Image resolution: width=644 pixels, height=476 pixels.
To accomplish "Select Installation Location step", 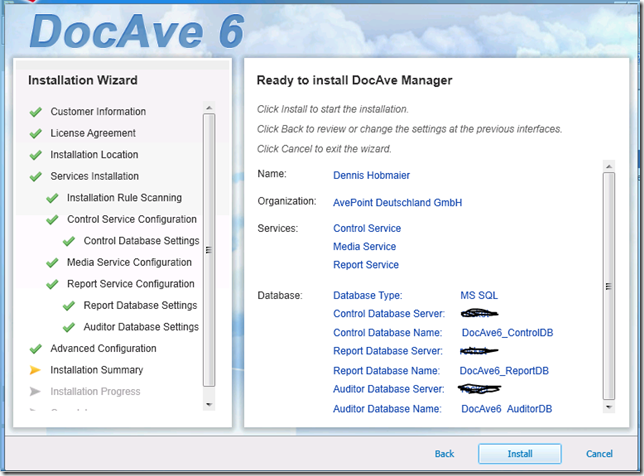I will (x=94, y=155).
